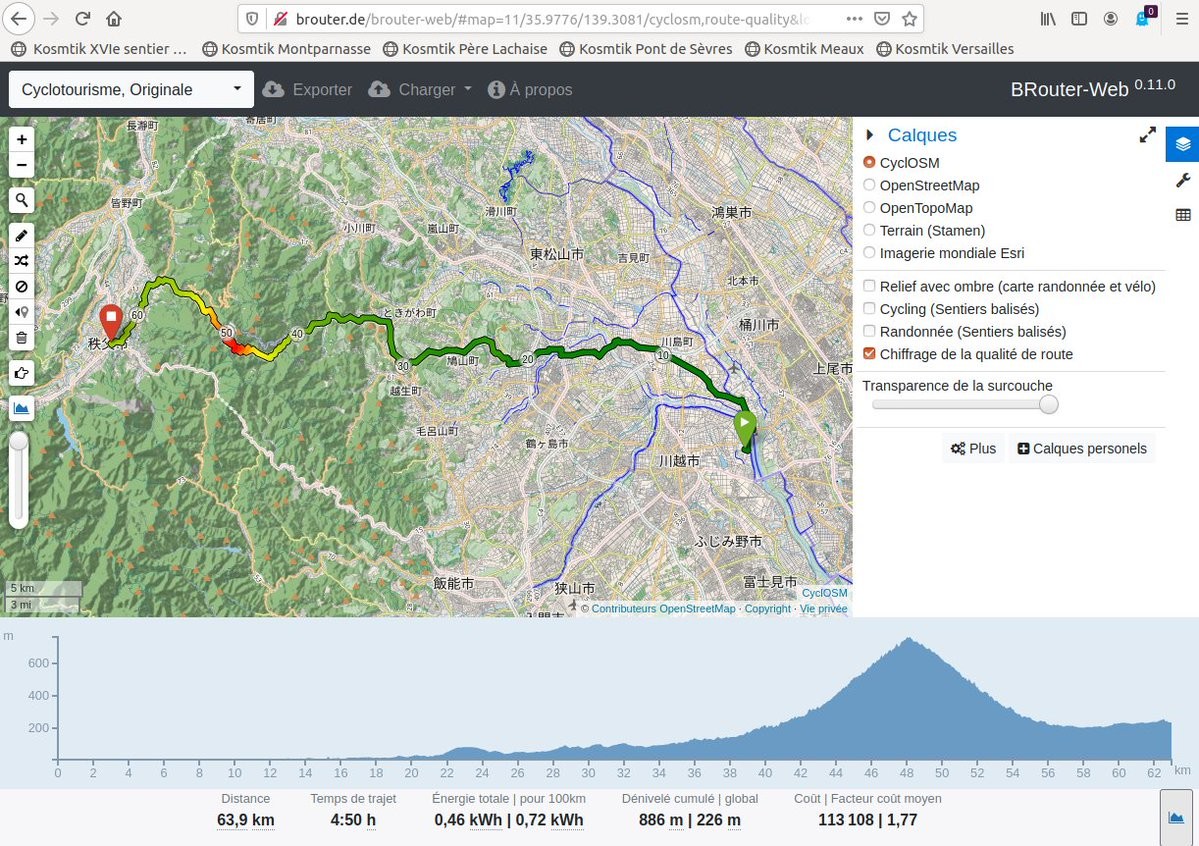Open the Exporter menu item
Screen dimensions: 1199x846
[307, 90]
